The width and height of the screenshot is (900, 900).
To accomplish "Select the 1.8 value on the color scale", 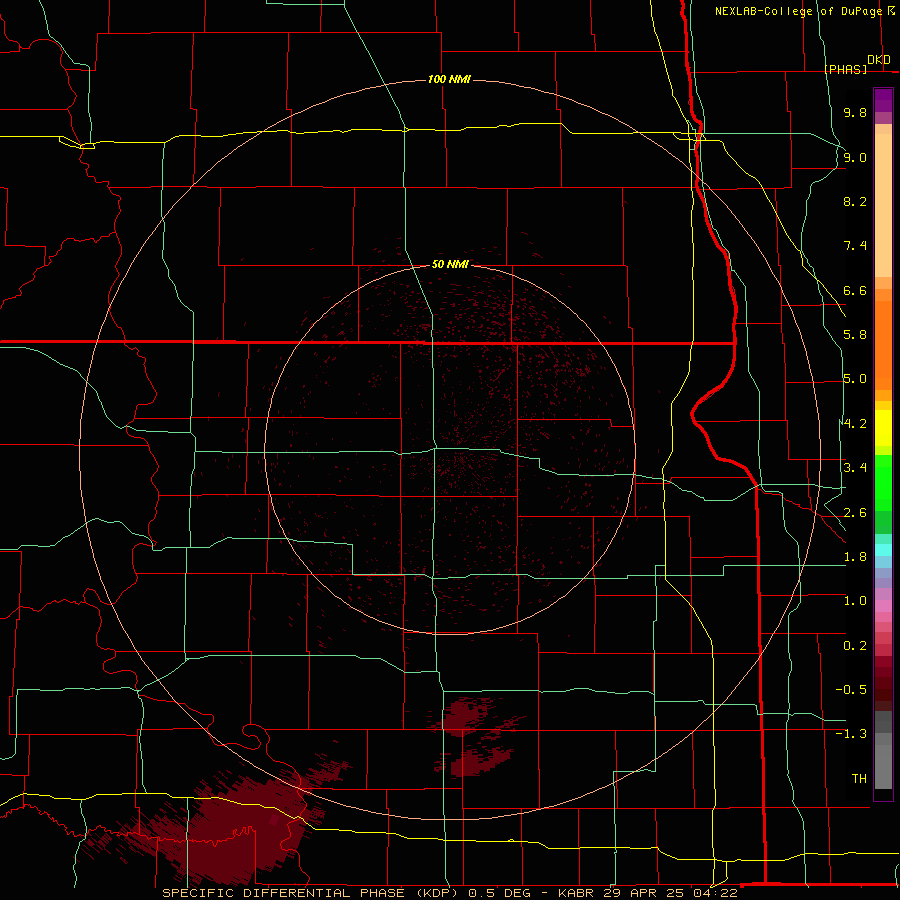I will pyautogui.click(x=855, y=557).
